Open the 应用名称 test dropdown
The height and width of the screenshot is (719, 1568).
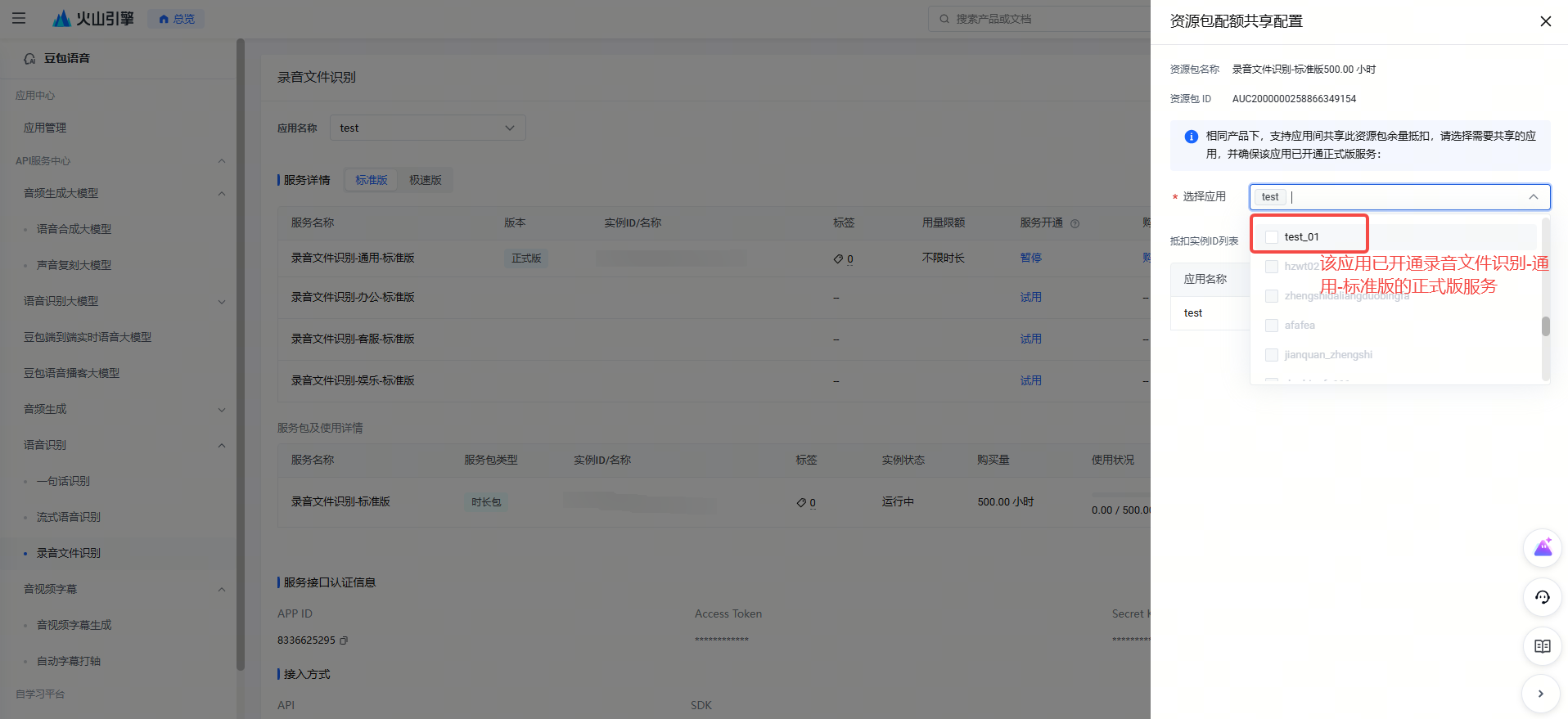point(427,128)
